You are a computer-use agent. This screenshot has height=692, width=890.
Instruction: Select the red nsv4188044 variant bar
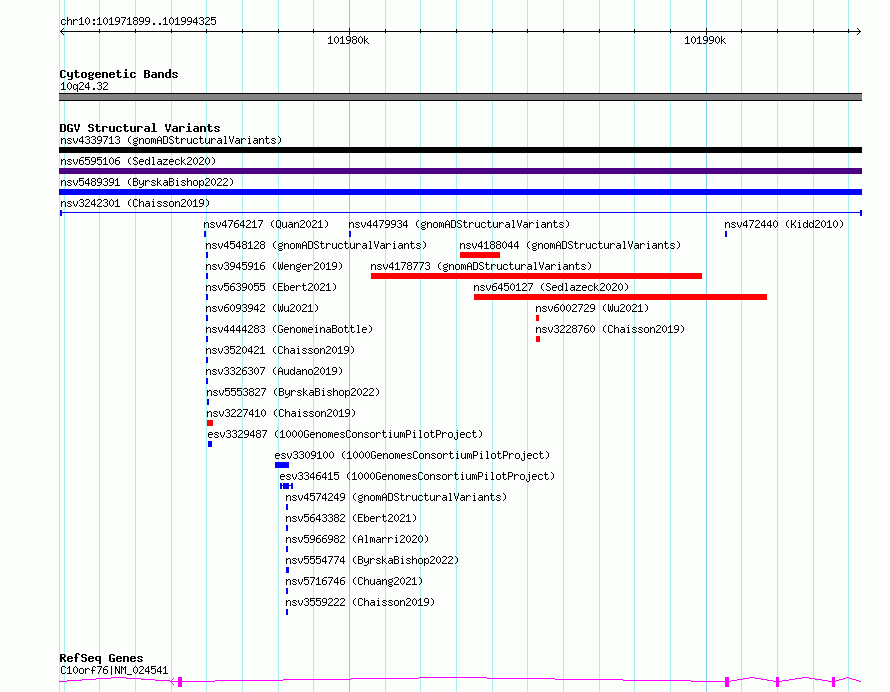click(480, 255)
